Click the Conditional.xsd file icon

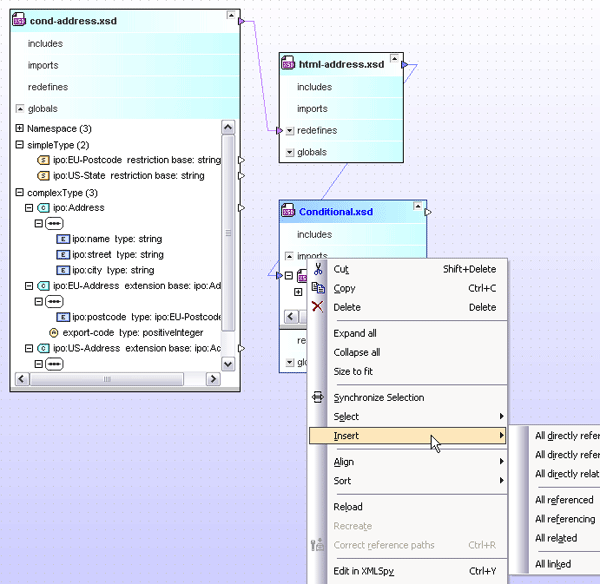point(289,212)
